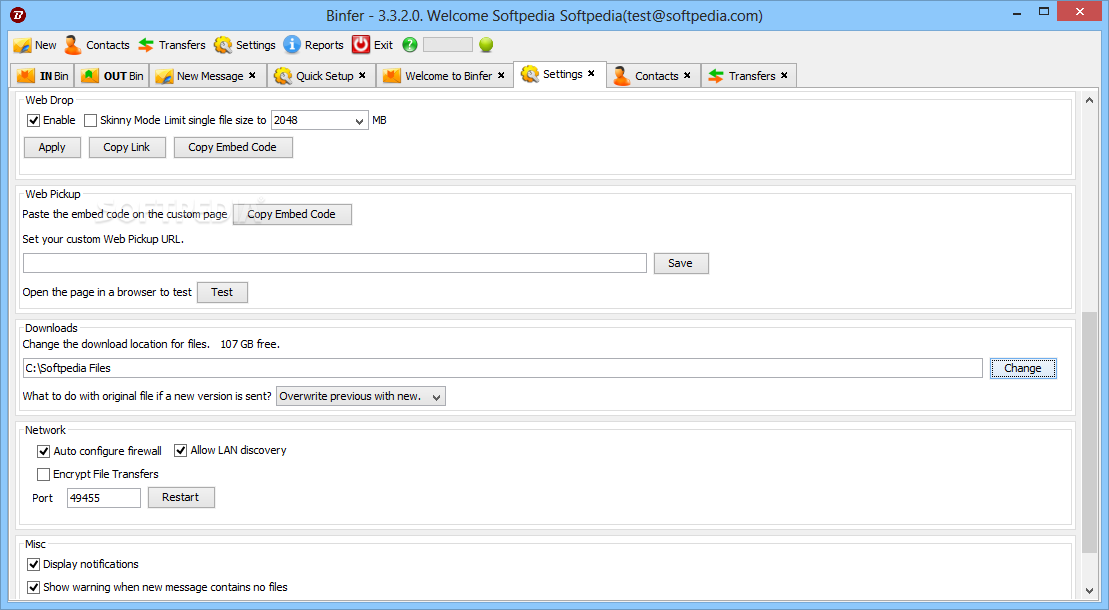This screenshot has width=1109, height=610.
Task: Toggle warning when message contains no files
Action: tap(33, 587)
